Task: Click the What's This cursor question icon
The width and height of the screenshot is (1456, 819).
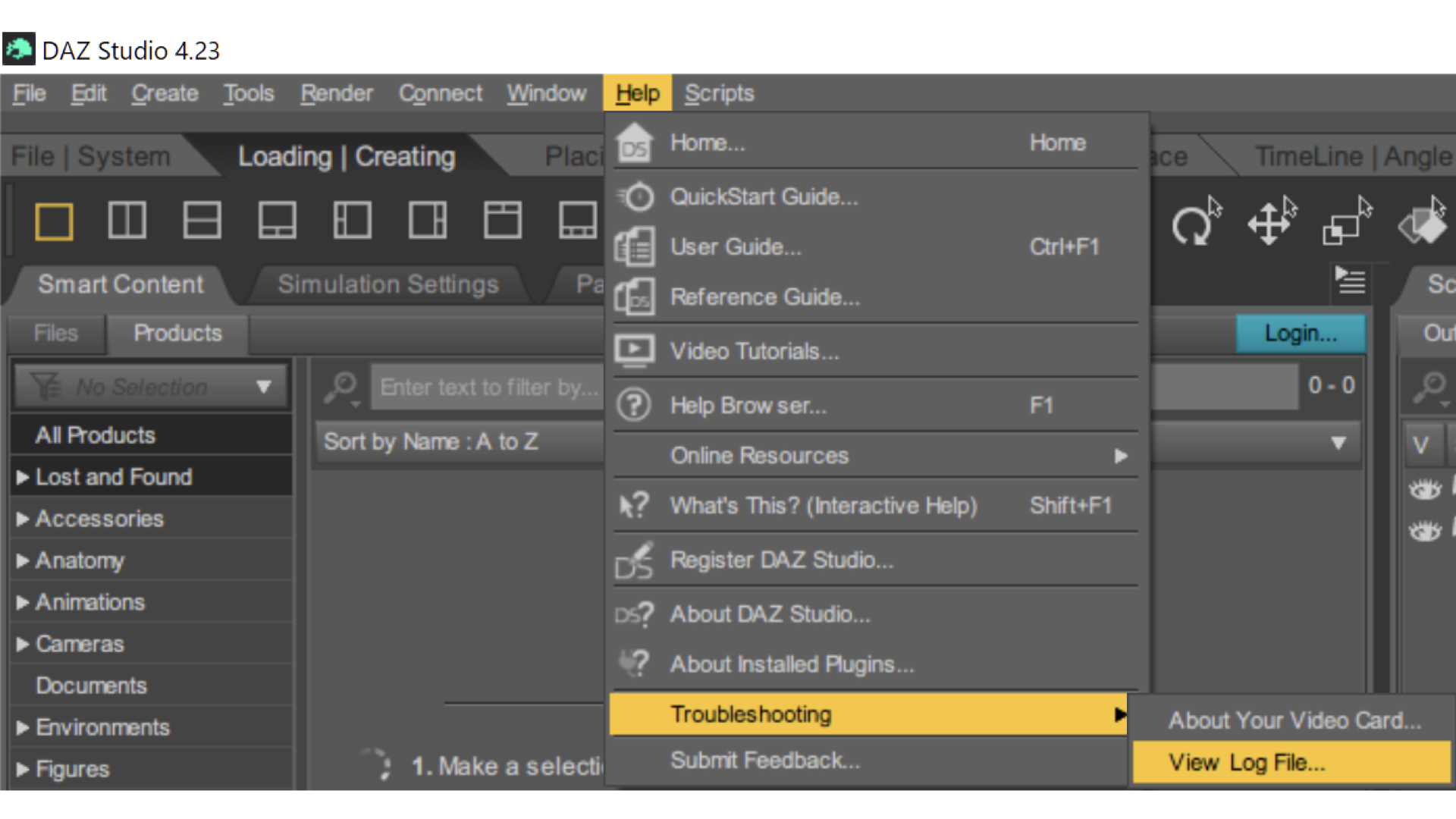Action: point(634,505)
